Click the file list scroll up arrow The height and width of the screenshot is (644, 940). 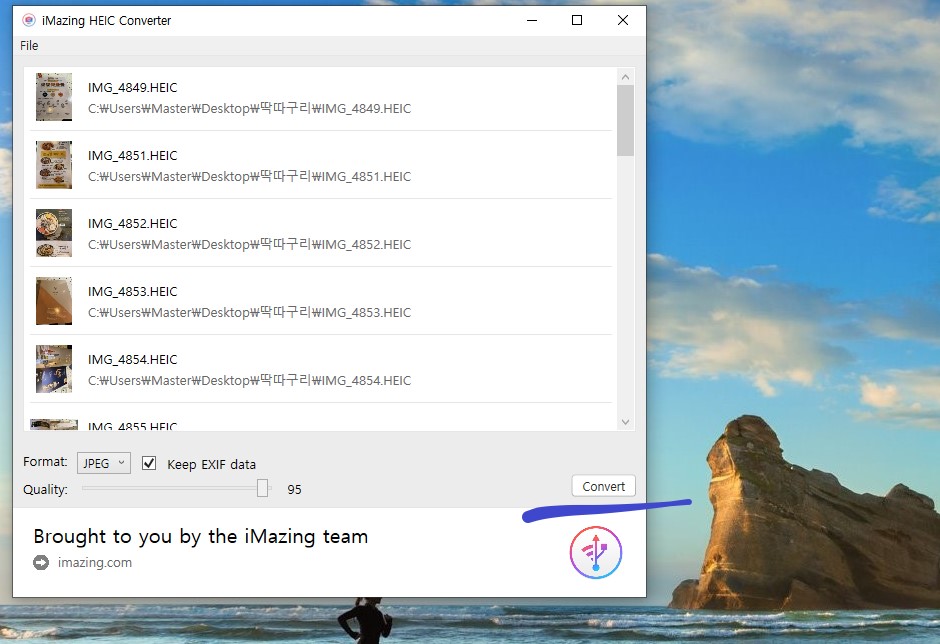625,77
